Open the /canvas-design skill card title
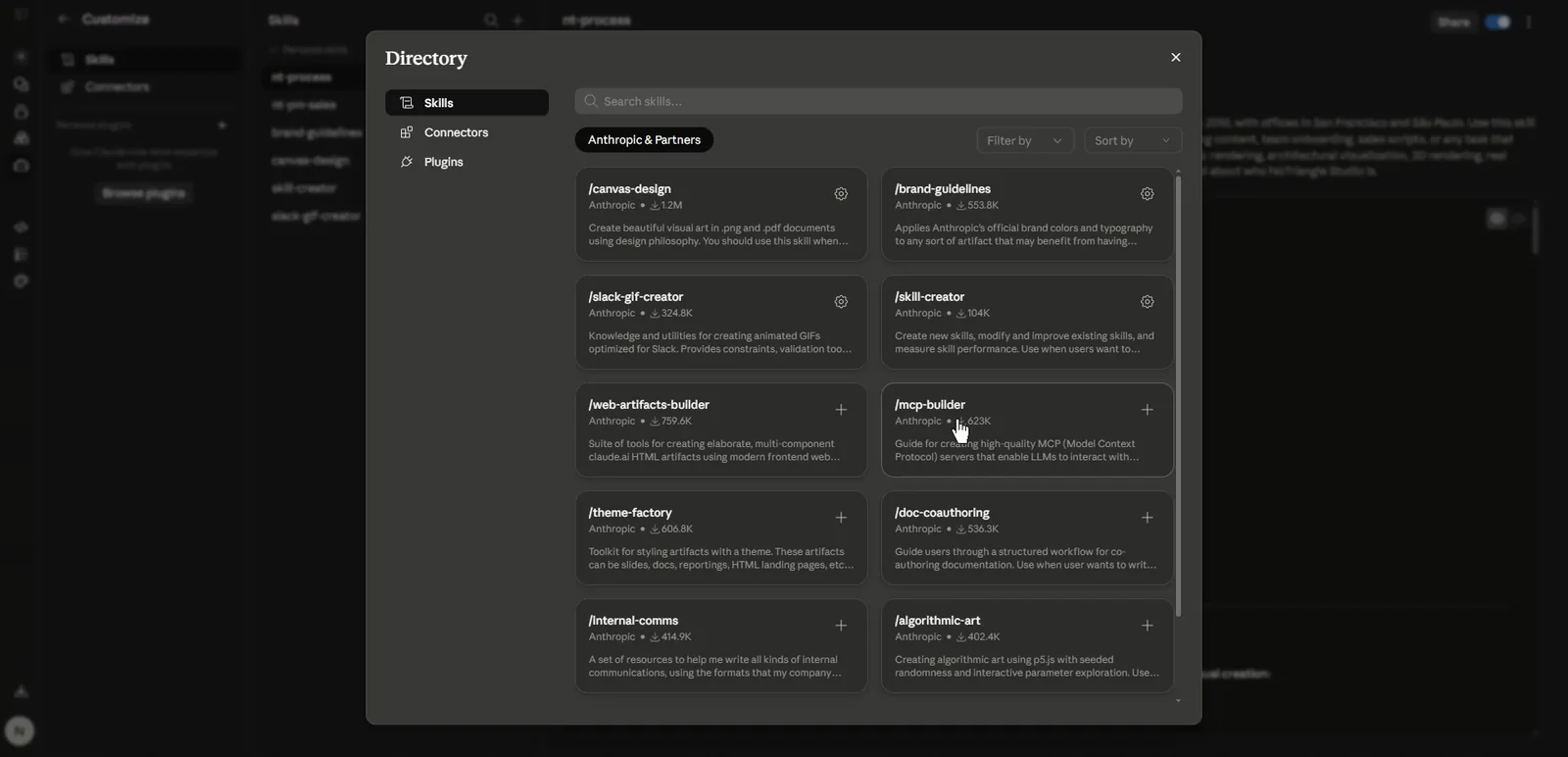This screenshot has width=1568, height=757. [630, 189]
